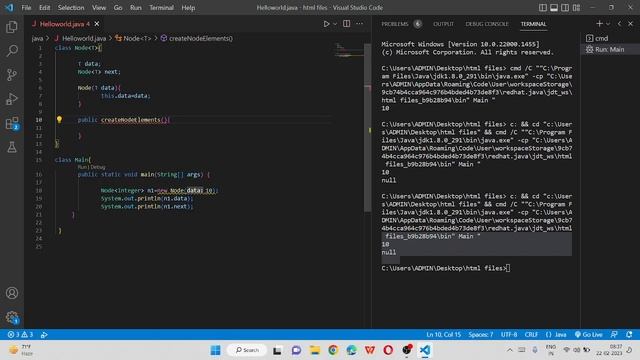640x360 pixels.
Task: Open the Go menu
Action: 118,8
